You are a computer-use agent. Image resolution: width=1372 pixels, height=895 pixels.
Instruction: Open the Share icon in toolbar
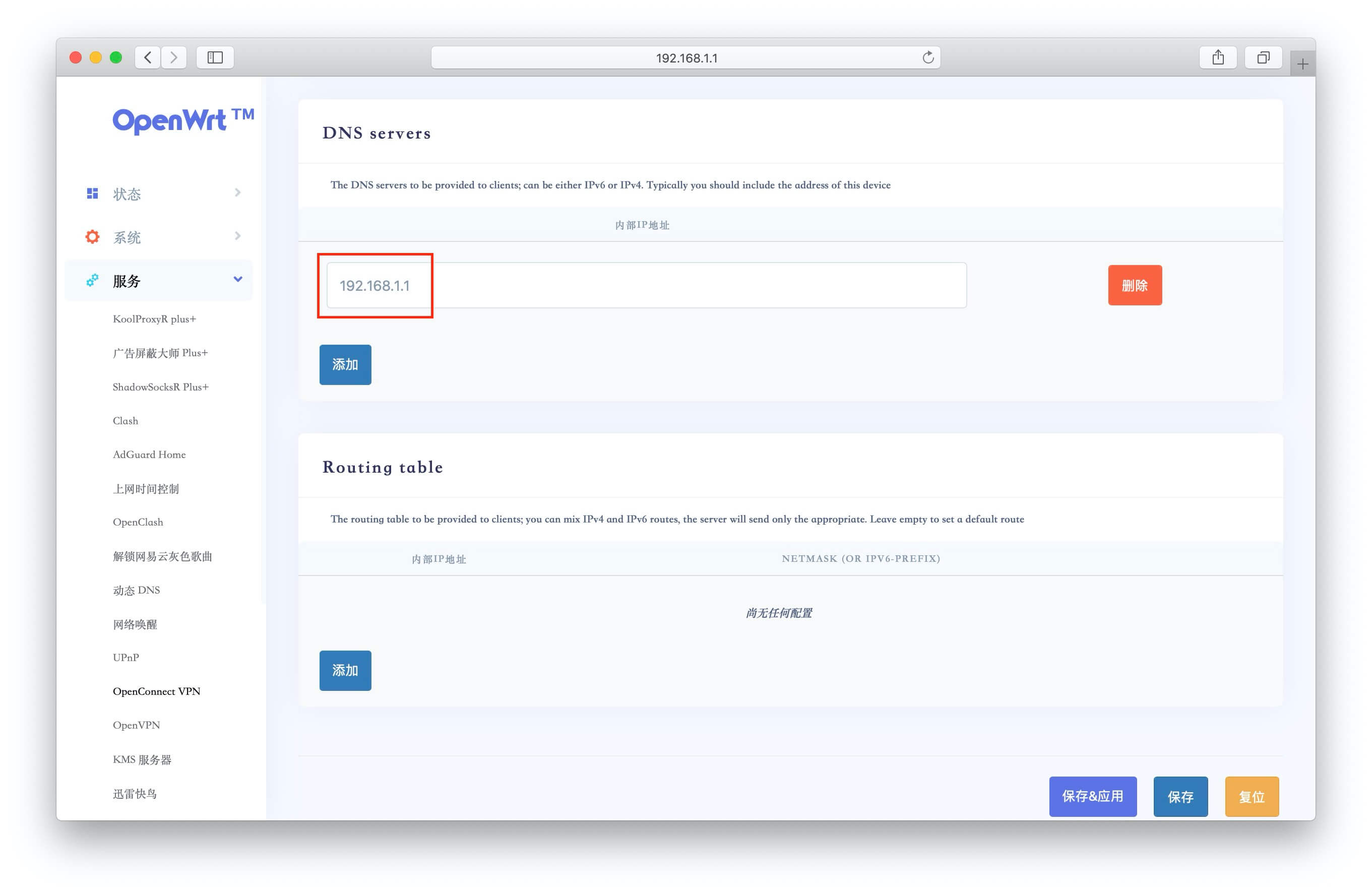coord(1217,57)
